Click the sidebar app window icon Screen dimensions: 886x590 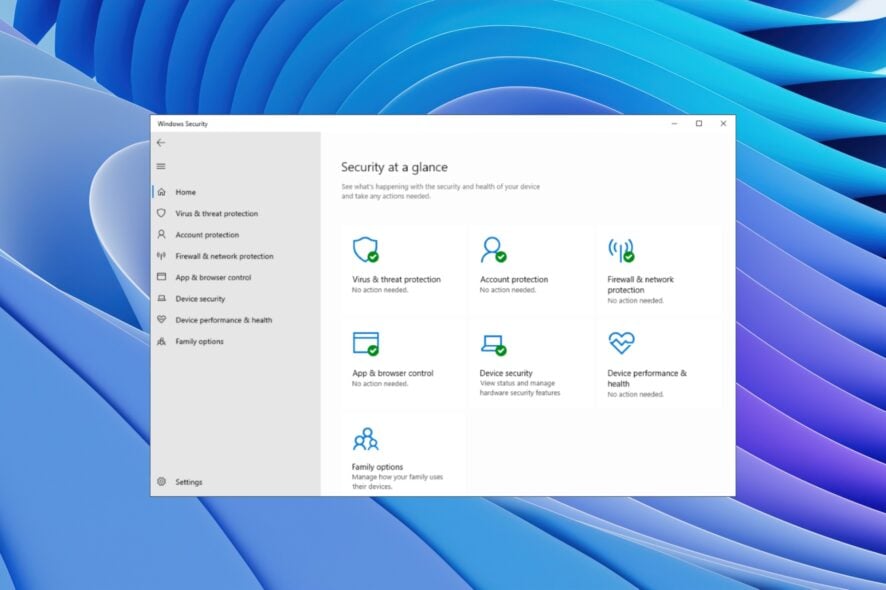pos(162,277)
